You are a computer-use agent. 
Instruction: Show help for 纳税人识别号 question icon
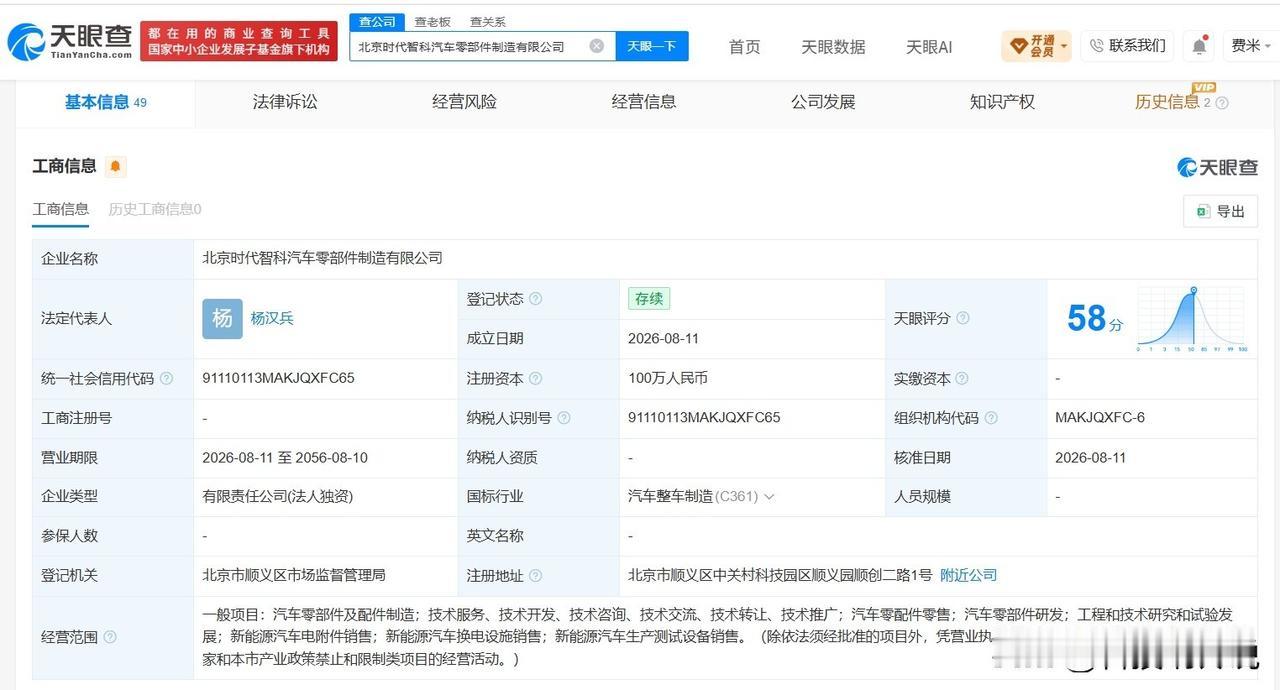(564, 418)
